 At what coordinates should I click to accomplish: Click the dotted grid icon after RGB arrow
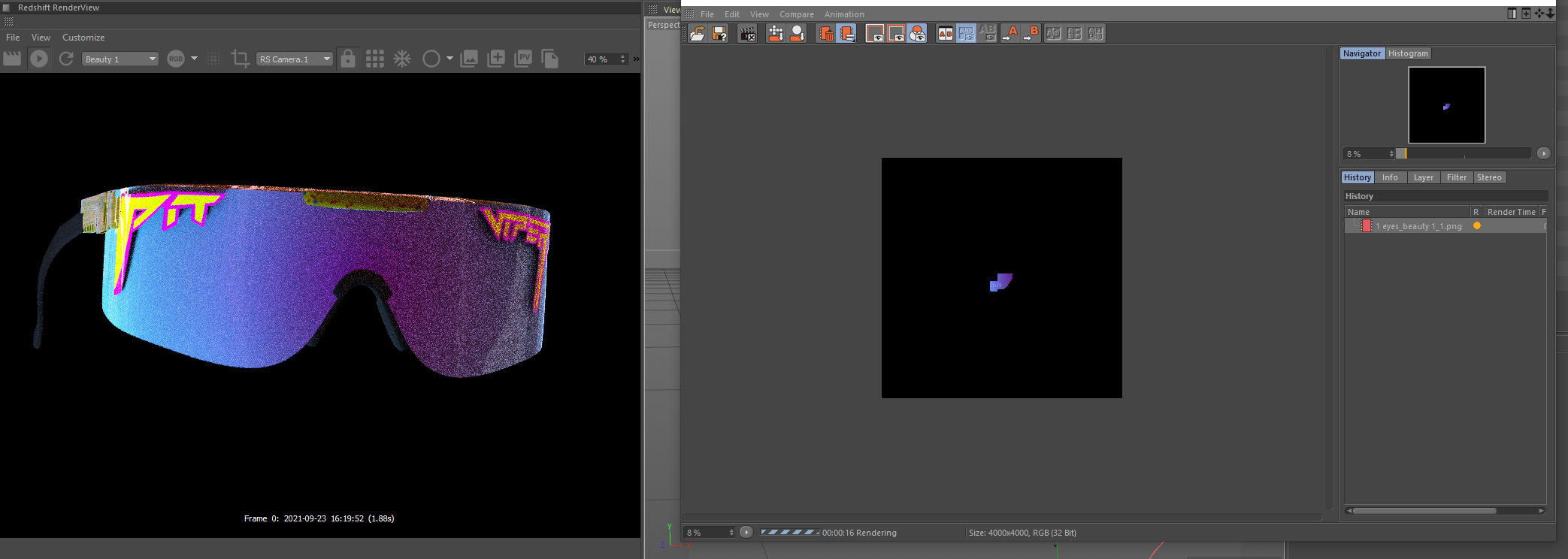coord(213,59)
